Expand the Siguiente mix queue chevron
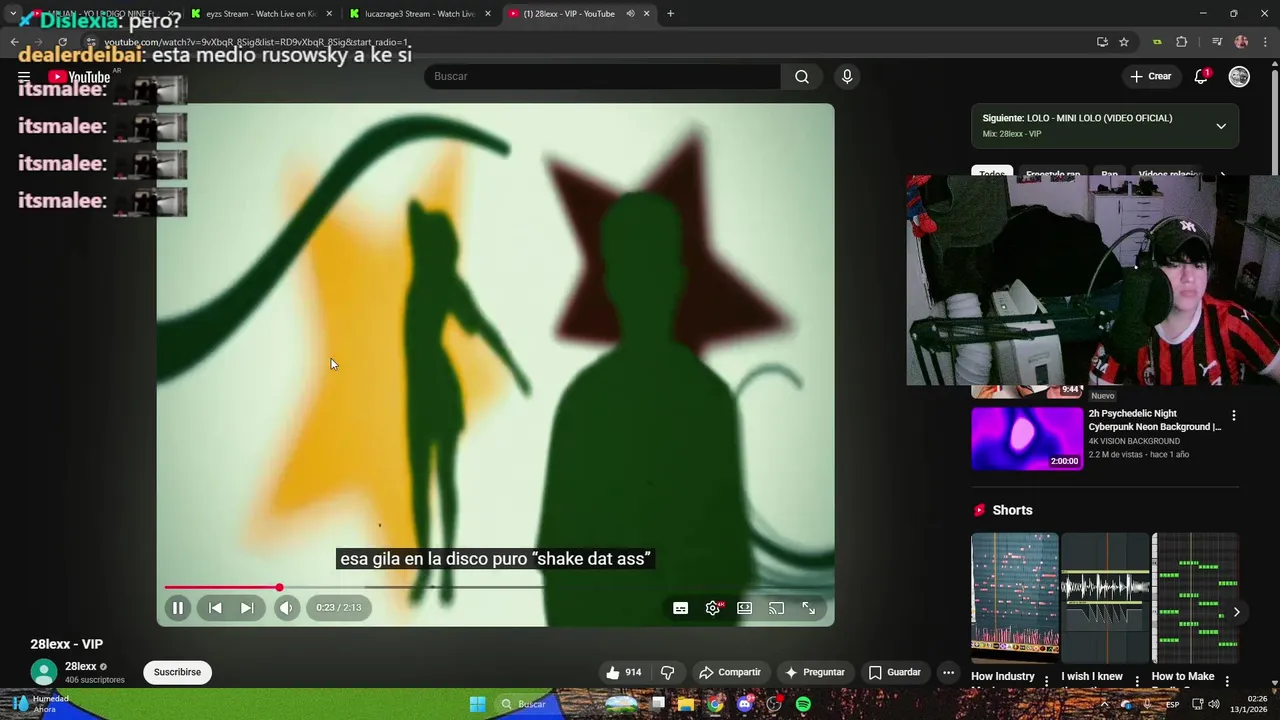 pyautogui.click(x=1221, y=126)
